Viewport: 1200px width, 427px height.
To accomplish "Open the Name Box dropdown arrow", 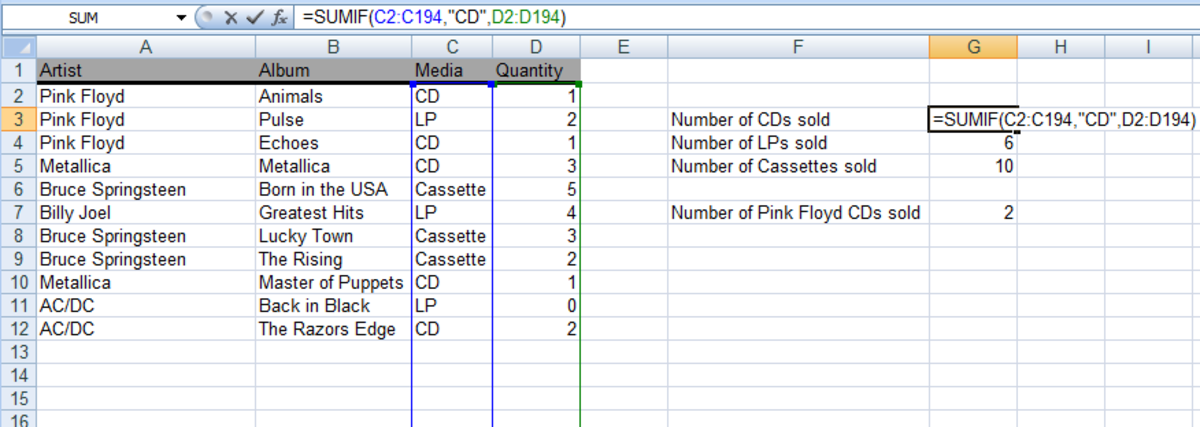I will tap(181, 17).
